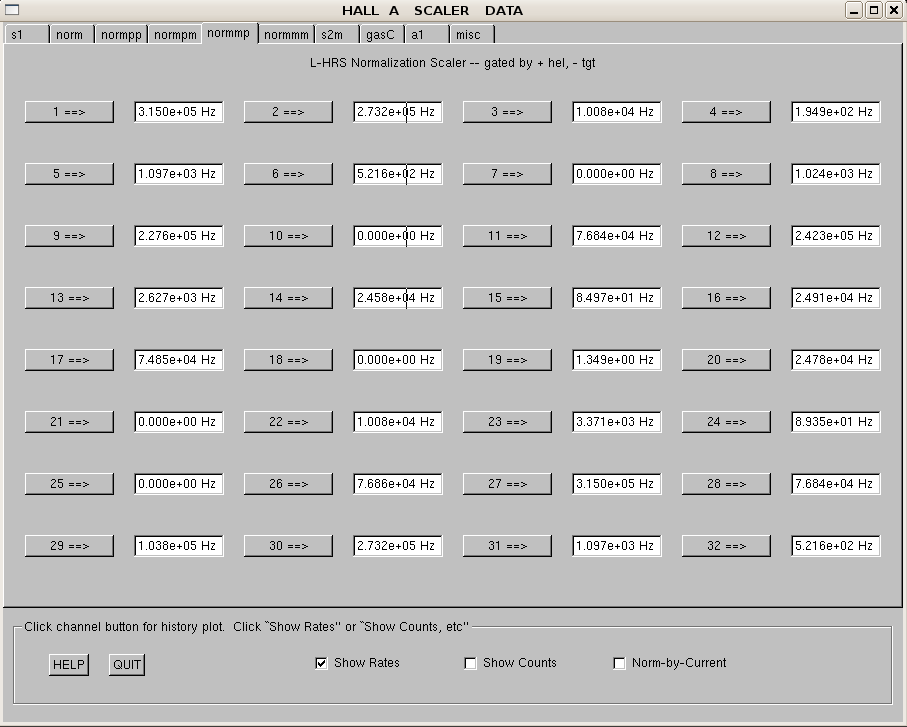907x727 pixels.
Task: Click the channel 17 ==> button
Action: tap(69, 360)
